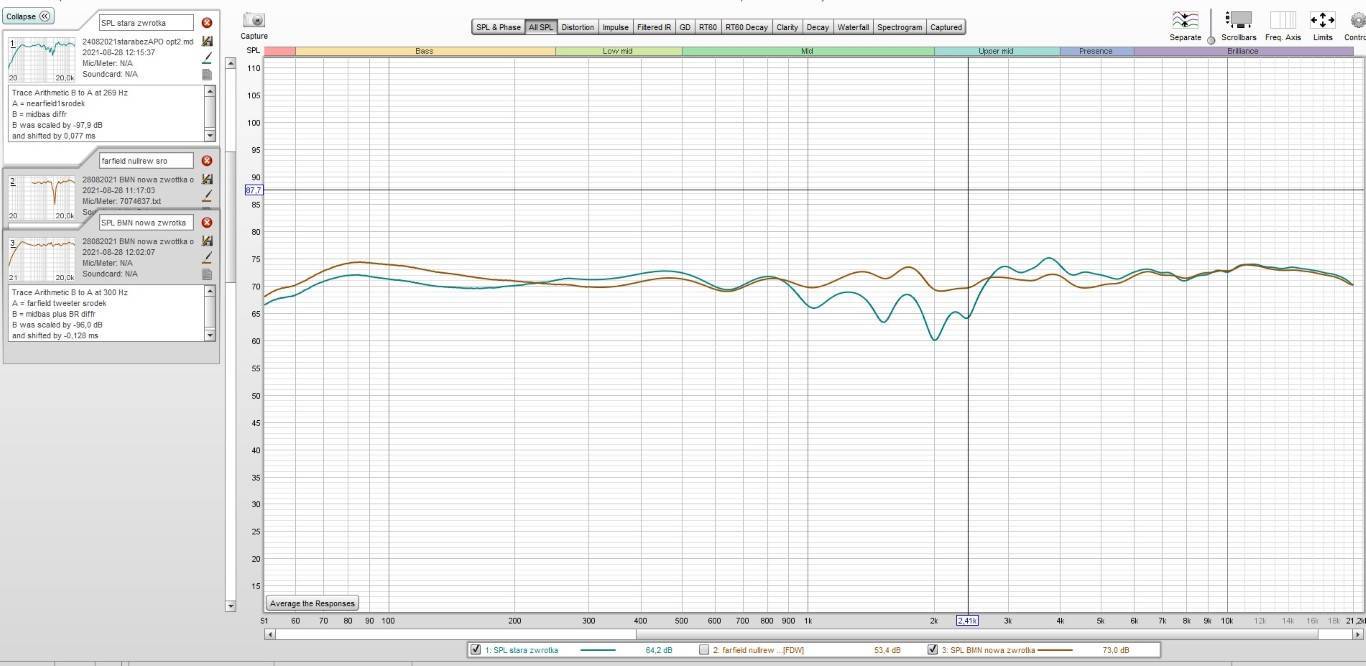Save measurement 3 with the disk icon

[x=207, y=241]
